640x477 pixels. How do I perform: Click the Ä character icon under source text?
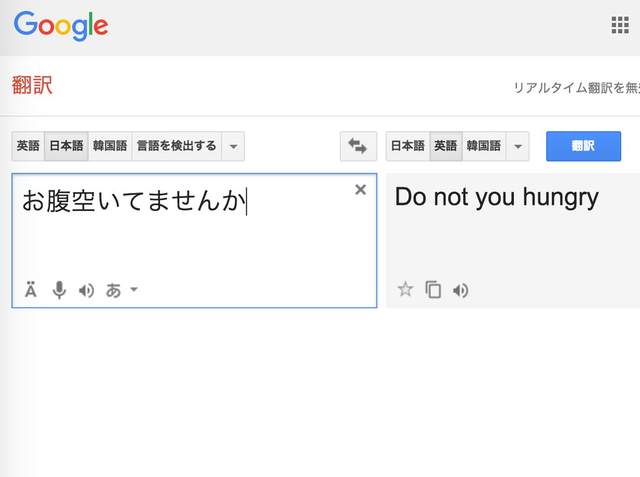pyautogui.click(x=31, y=290)
